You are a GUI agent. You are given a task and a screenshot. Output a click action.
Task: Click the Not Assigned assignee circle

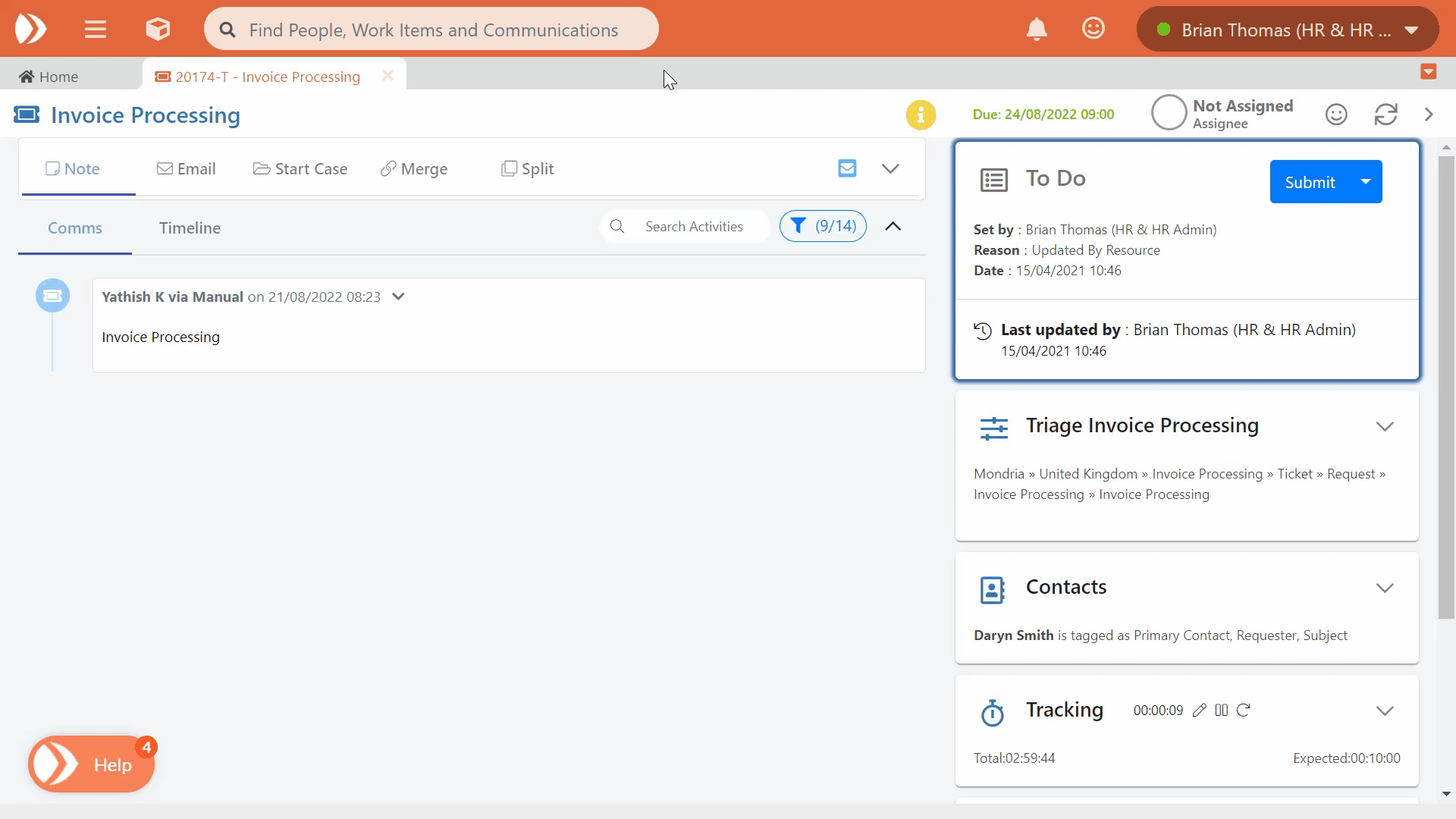(1169, 114)
